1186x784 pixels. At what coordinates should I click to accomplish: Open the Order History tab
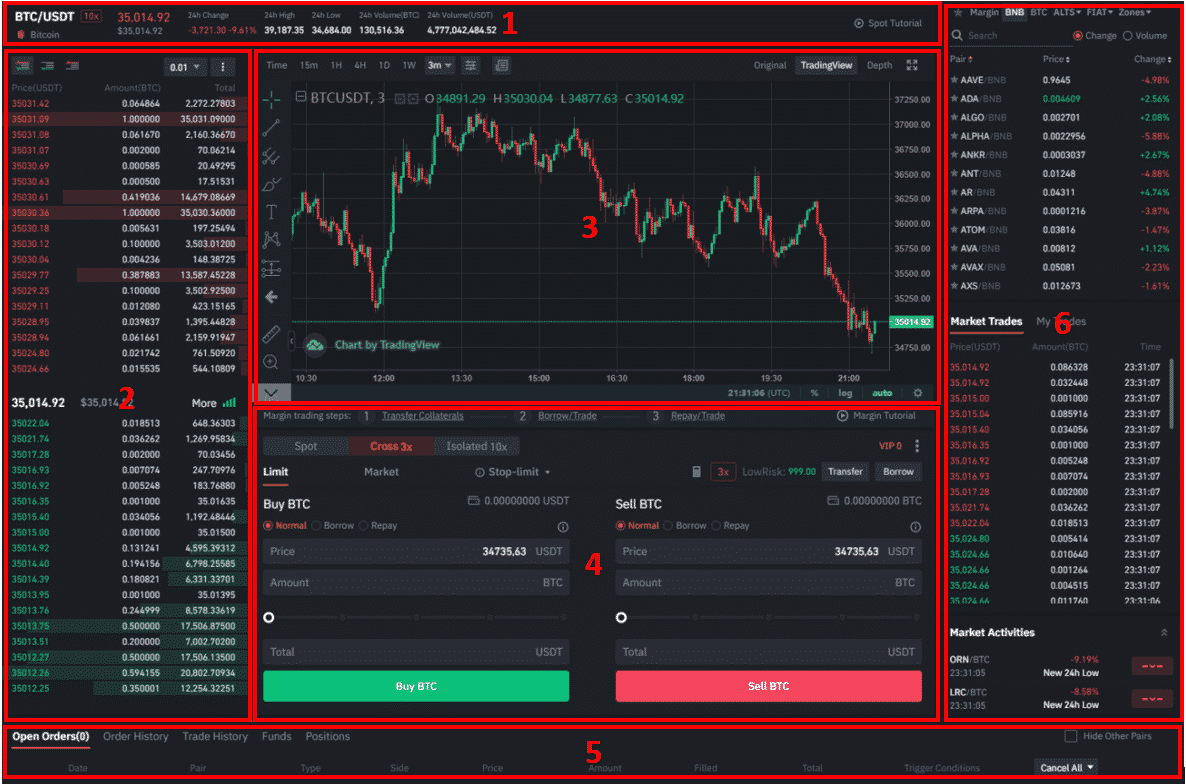click(136, 737)
